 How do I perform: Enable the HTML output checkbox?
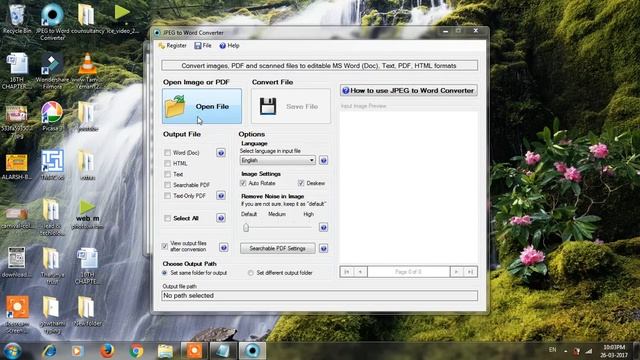[x=167, y=163]
